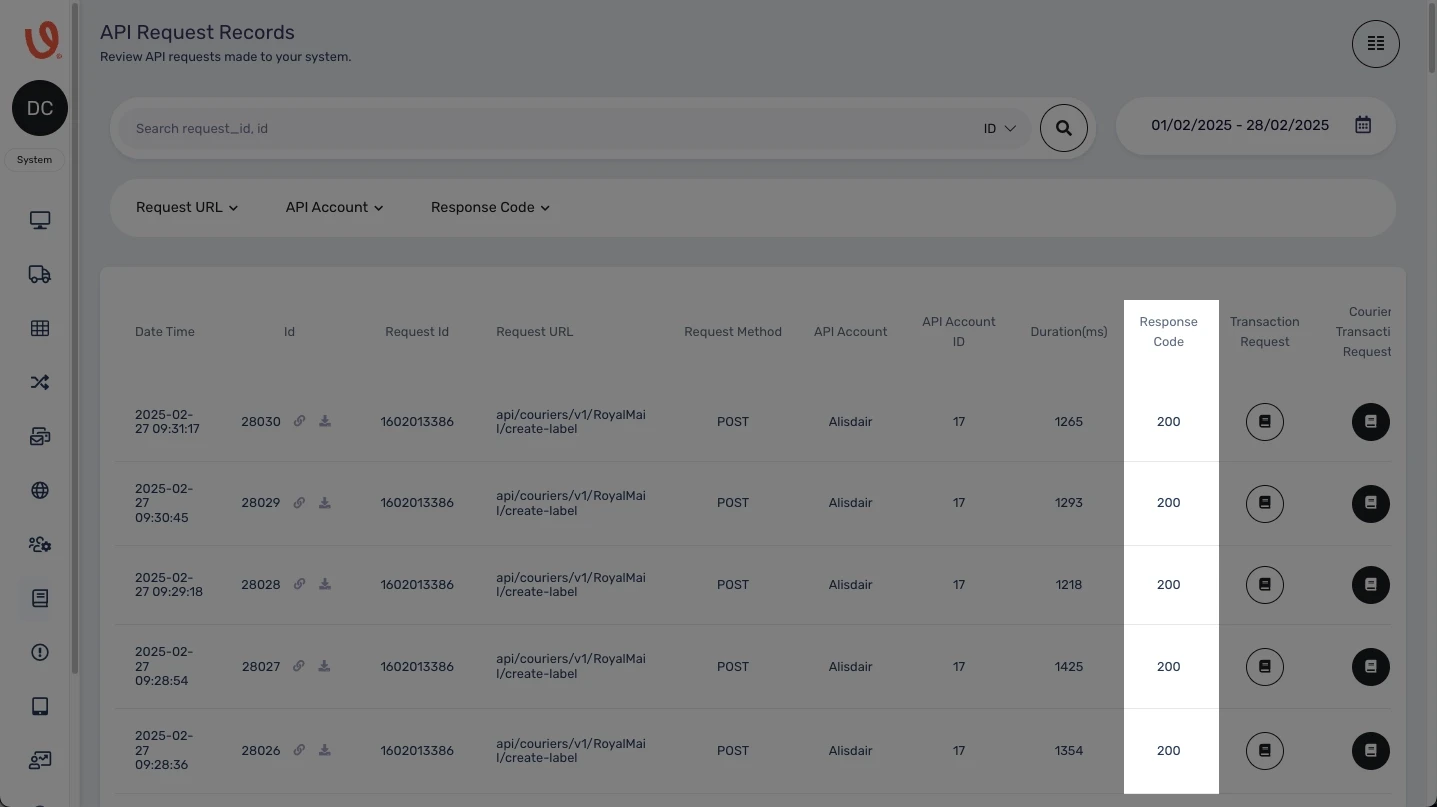
Task: Download record 28028
Action: tap(325, 584)
